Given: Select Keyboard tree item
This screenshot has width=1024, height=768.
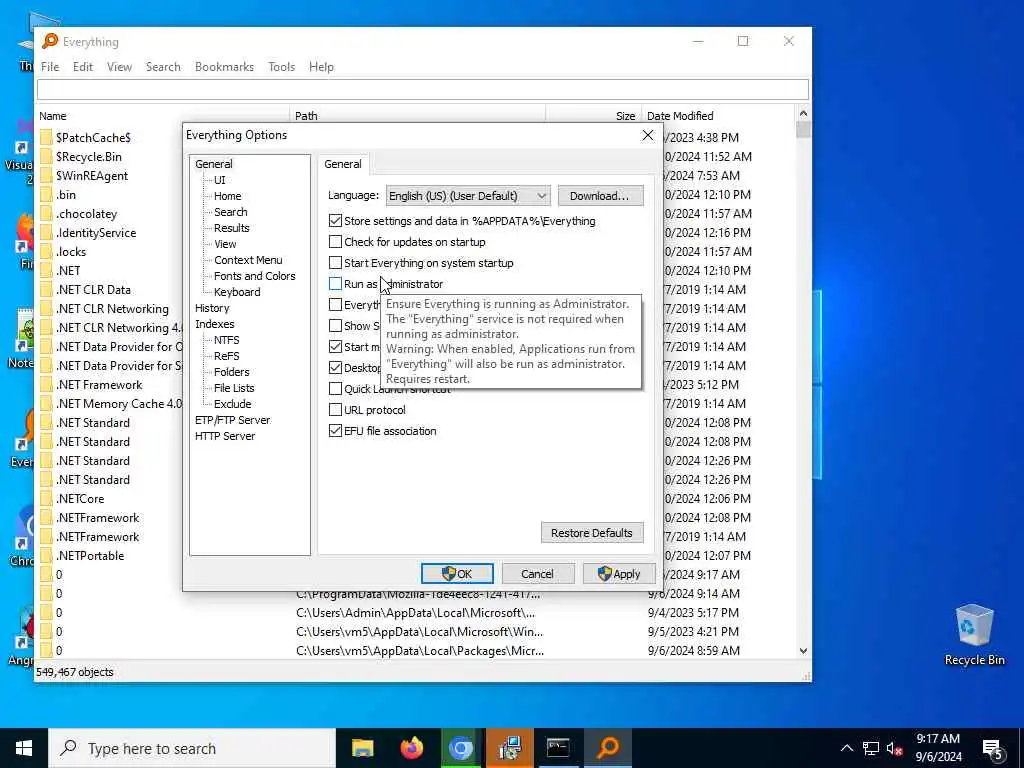Looking at the screenshot, I should (x=237, y=292).
